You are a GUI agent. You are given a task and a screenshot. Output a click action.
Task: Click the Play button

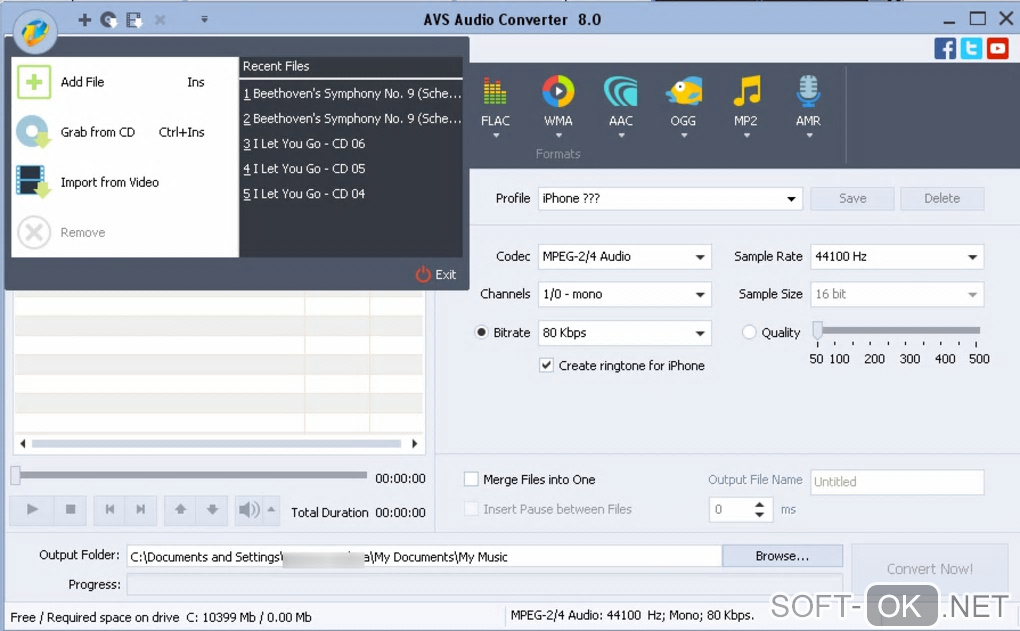33,509
